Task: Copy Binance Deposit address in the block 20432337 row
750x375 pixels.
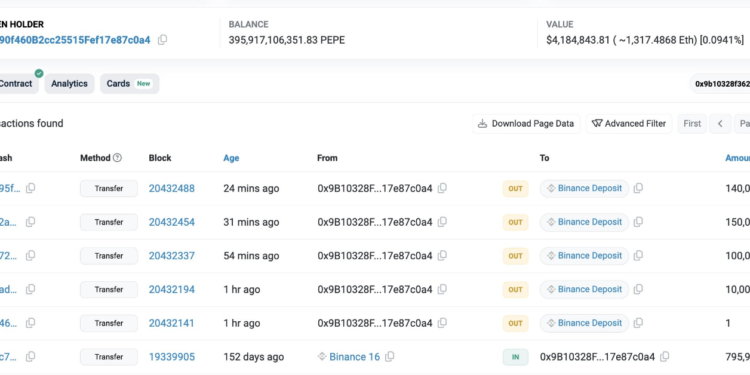Action: point(638,256)
